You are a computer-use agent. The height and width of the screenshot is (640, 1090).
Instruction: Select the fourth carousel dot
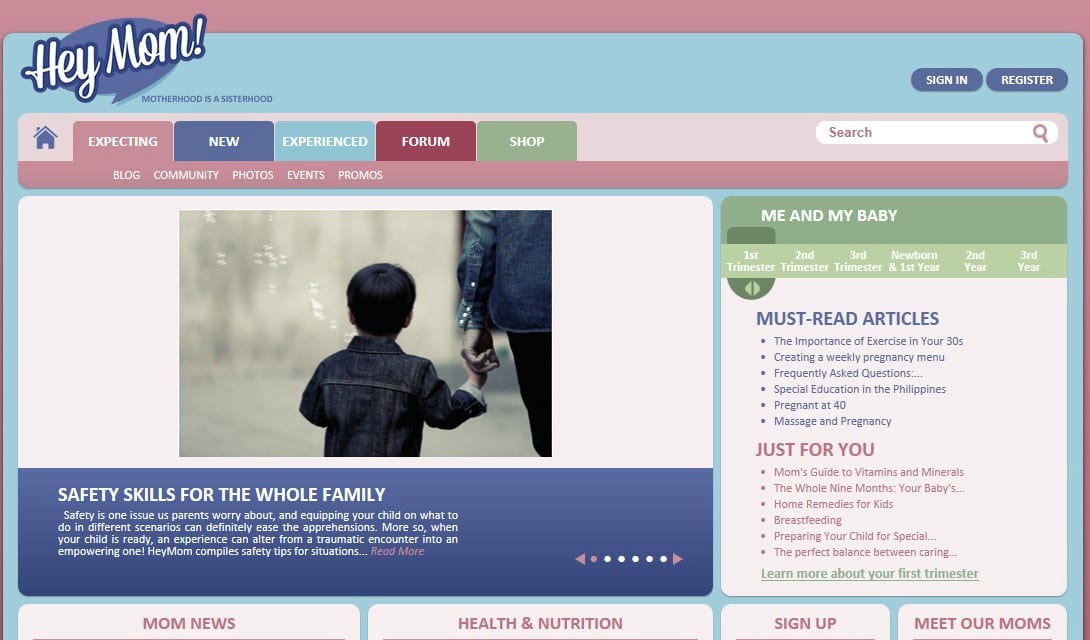(x=635, y=559)
